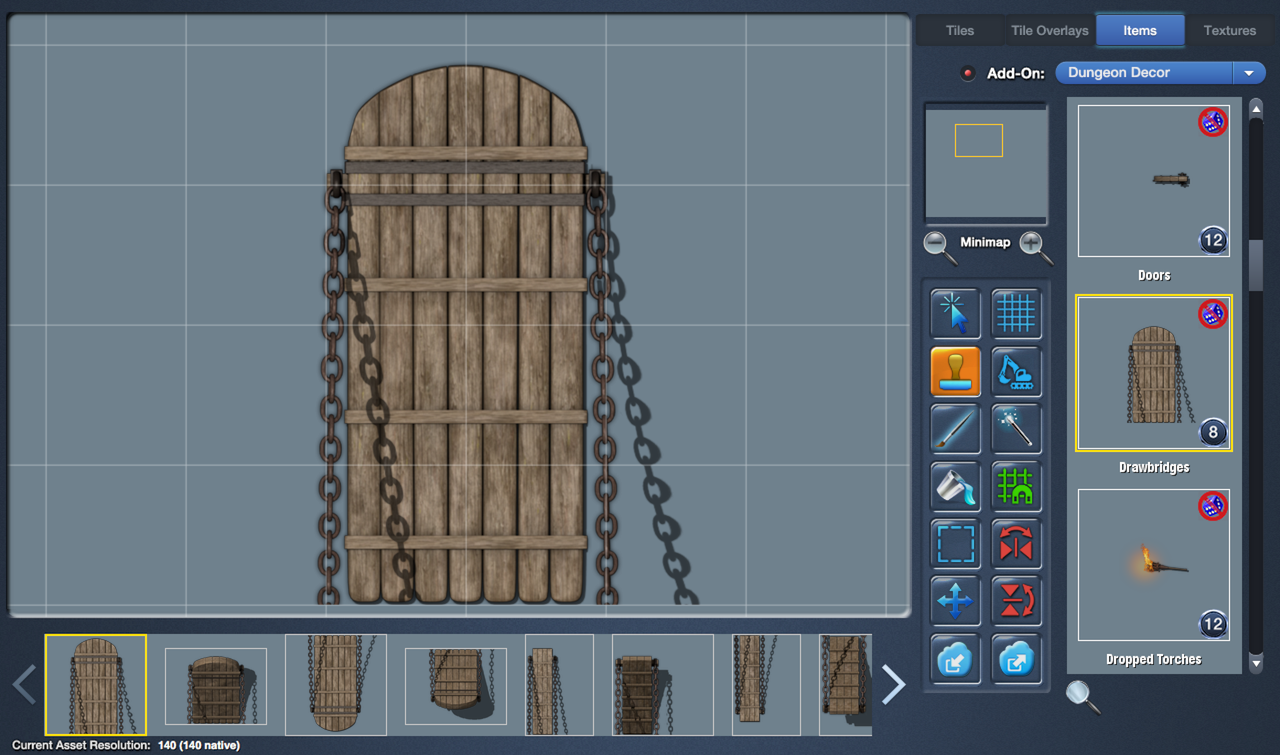The height and width of the screenshot is (755, 1280).
Task: Select the excavator dig tool
Action: [x=1016, y=372]
